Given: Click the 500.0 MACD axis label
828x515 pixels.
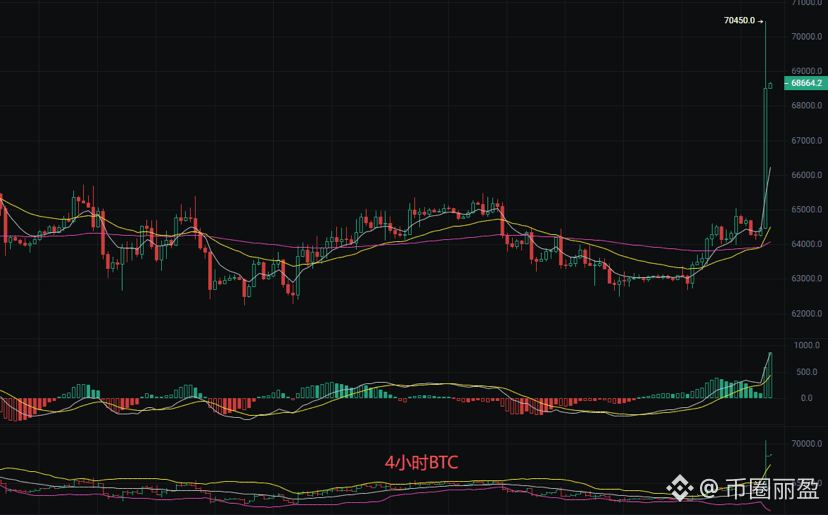Looking at the screenshot, I should (x=806, y=372).
